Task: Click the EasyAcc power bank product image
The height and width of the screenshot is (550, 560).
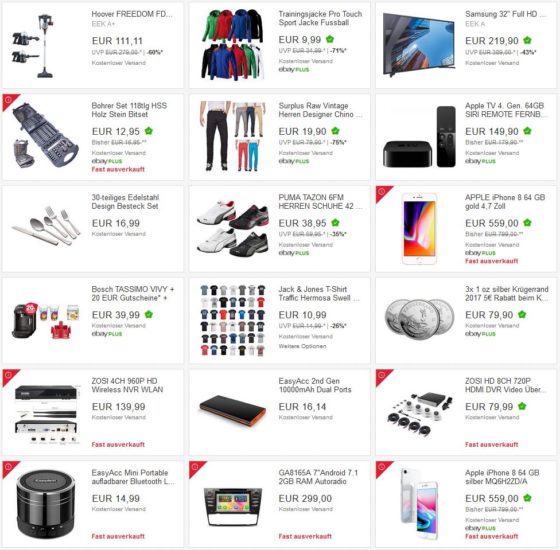Action: (233, 410)
